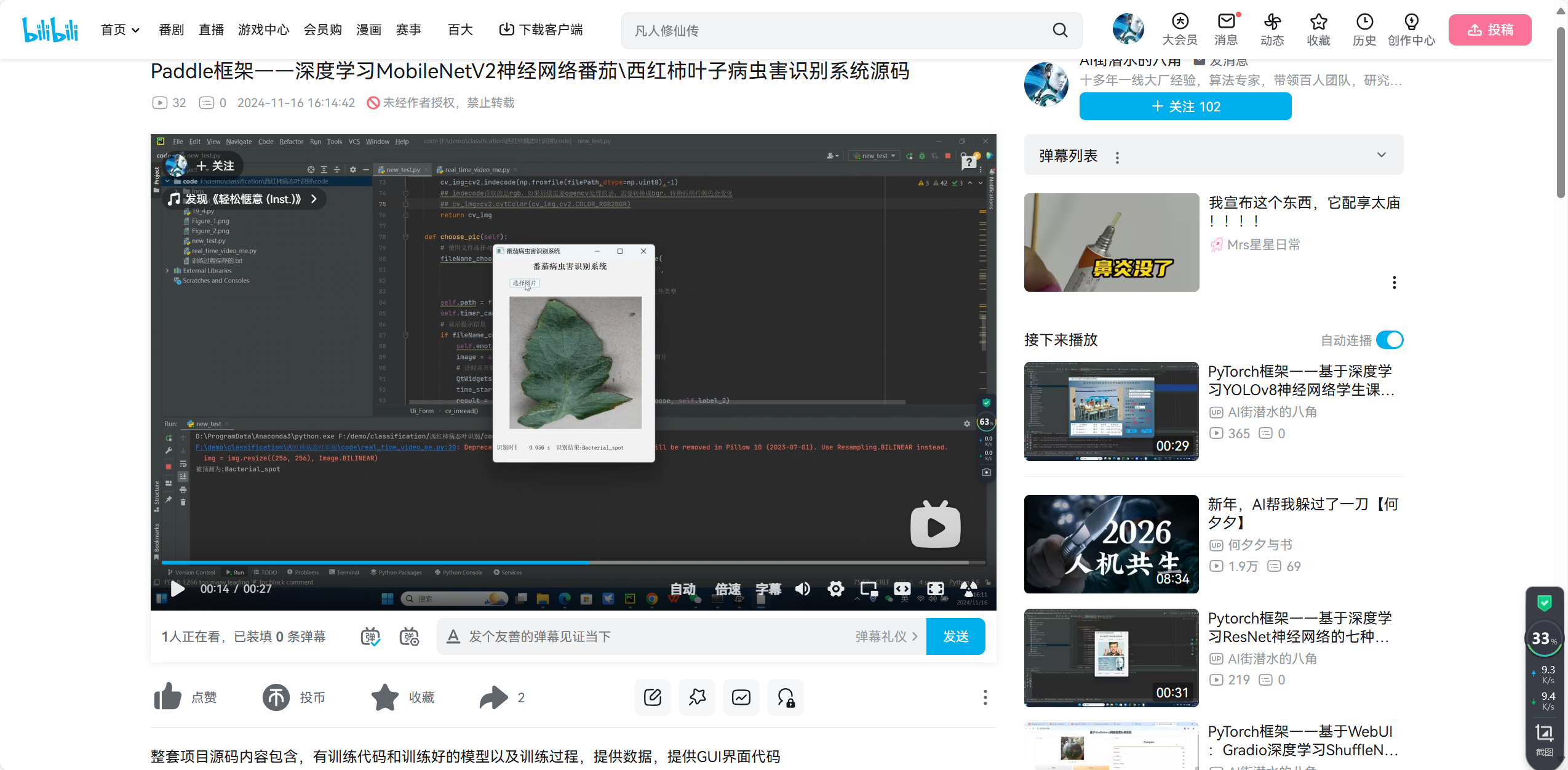1568x770 pixels.
Task: Toggle danmaku display switch below video
Action: [x=370, y=636]
